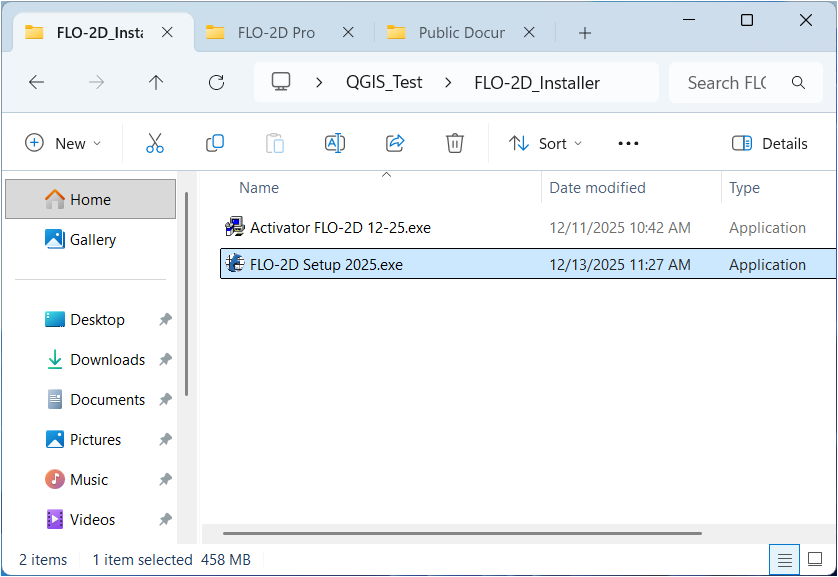This screenshot has width=838, height=577.
Task: Click the Delete trash can icon
Action: pyautogui.click(x=455, y=143)
